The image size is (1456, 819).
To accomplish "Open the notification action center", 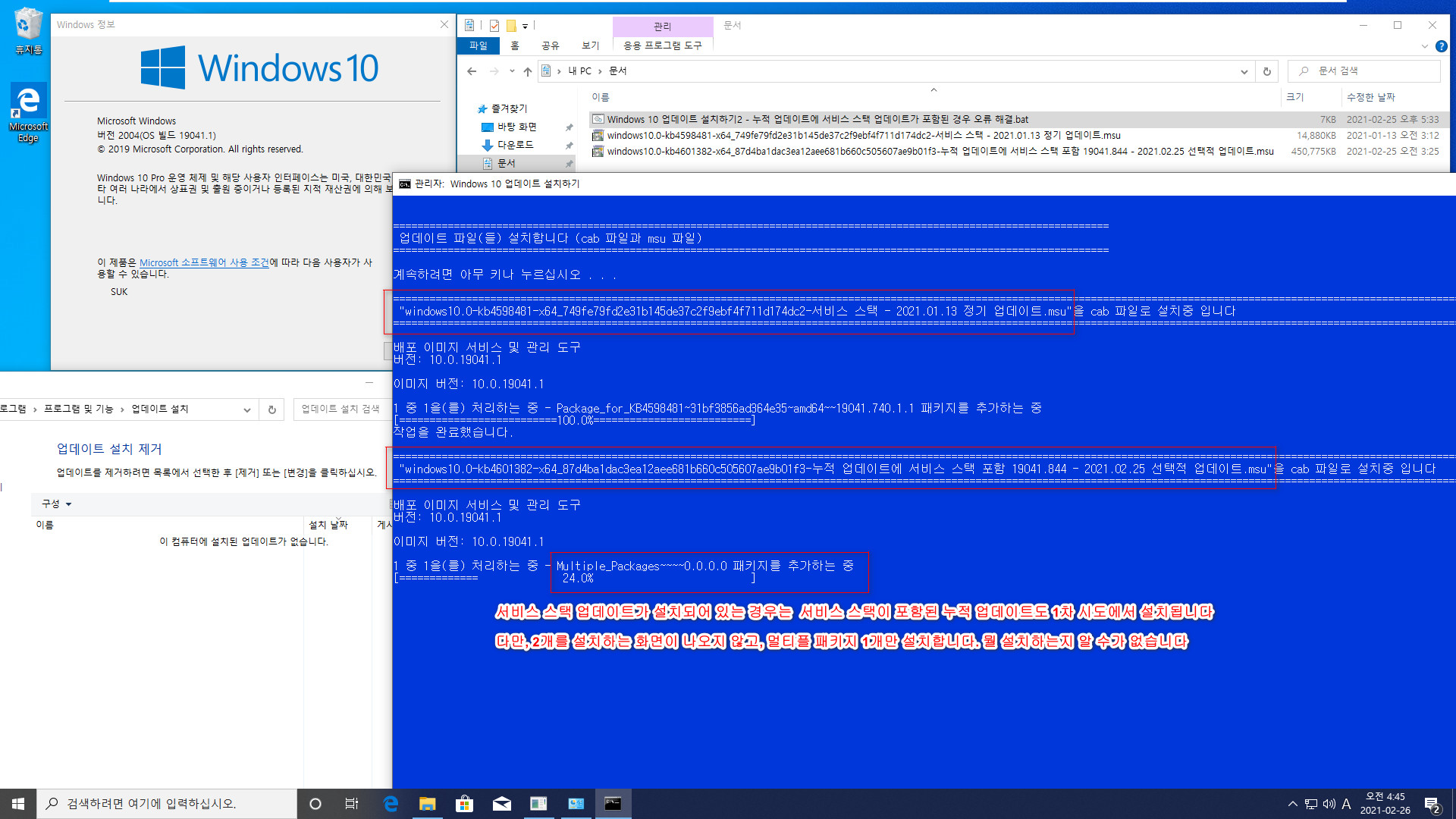I will point(1432,805).
